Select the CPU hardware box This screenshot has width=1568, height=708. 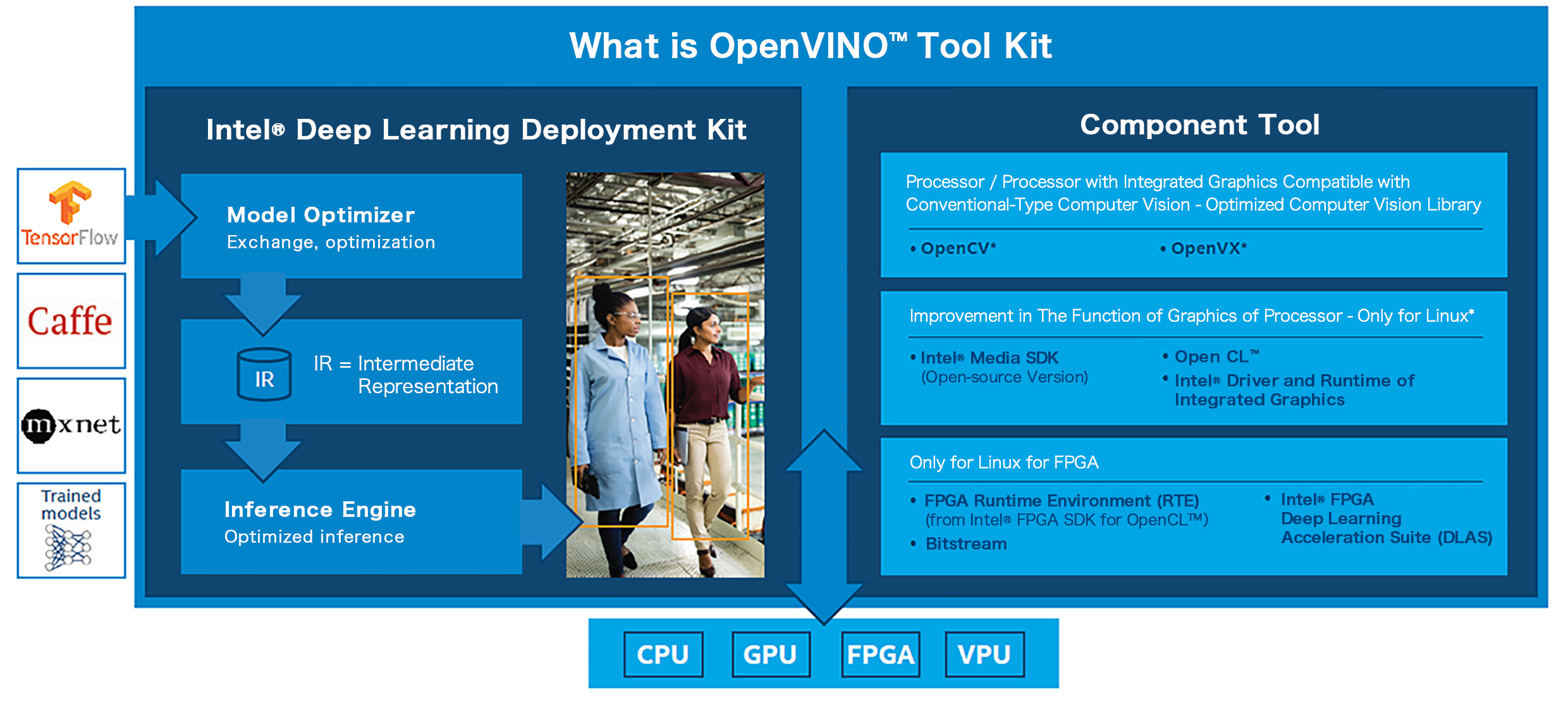[663, 654]
